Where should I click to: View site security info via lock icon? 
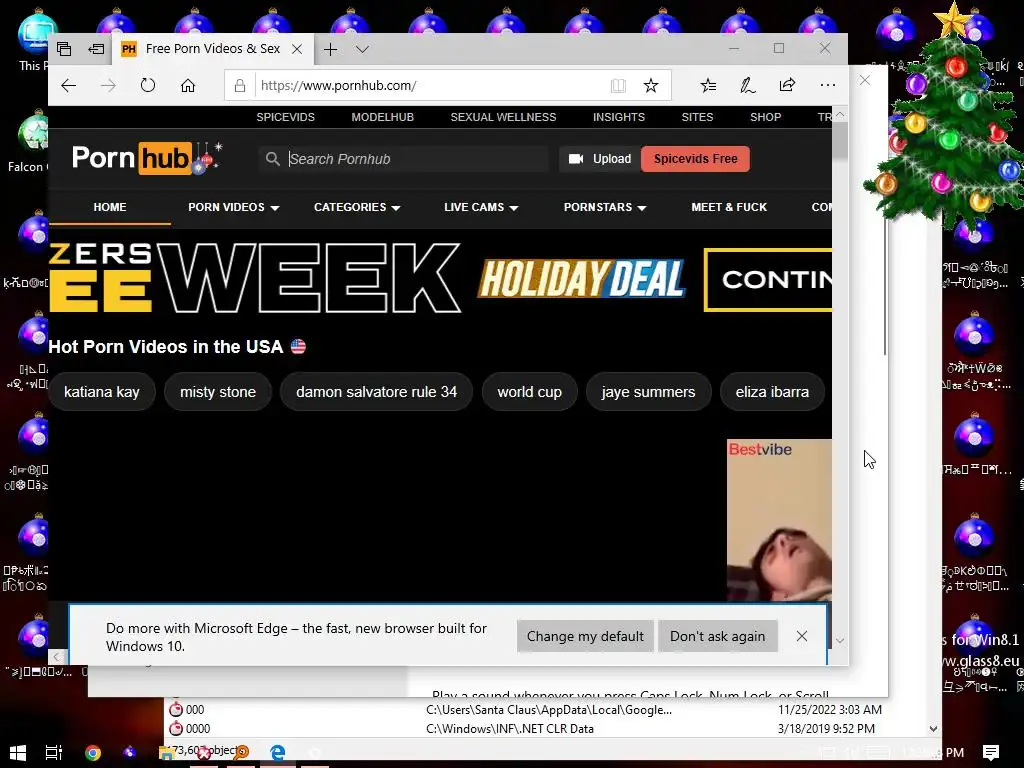[240, 86]
